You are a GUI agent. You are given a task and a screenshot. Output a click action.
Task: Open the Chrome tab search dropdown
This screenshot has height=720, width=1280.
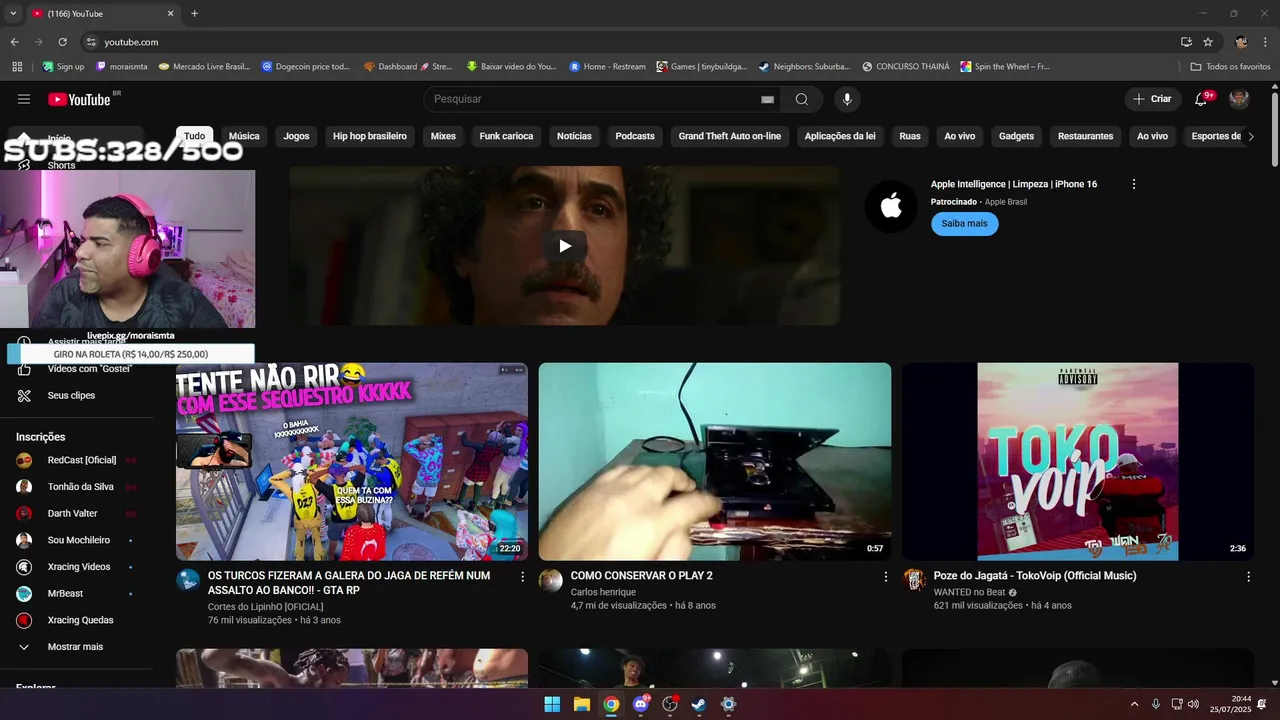pyautogui.click(x=13, y=14)
